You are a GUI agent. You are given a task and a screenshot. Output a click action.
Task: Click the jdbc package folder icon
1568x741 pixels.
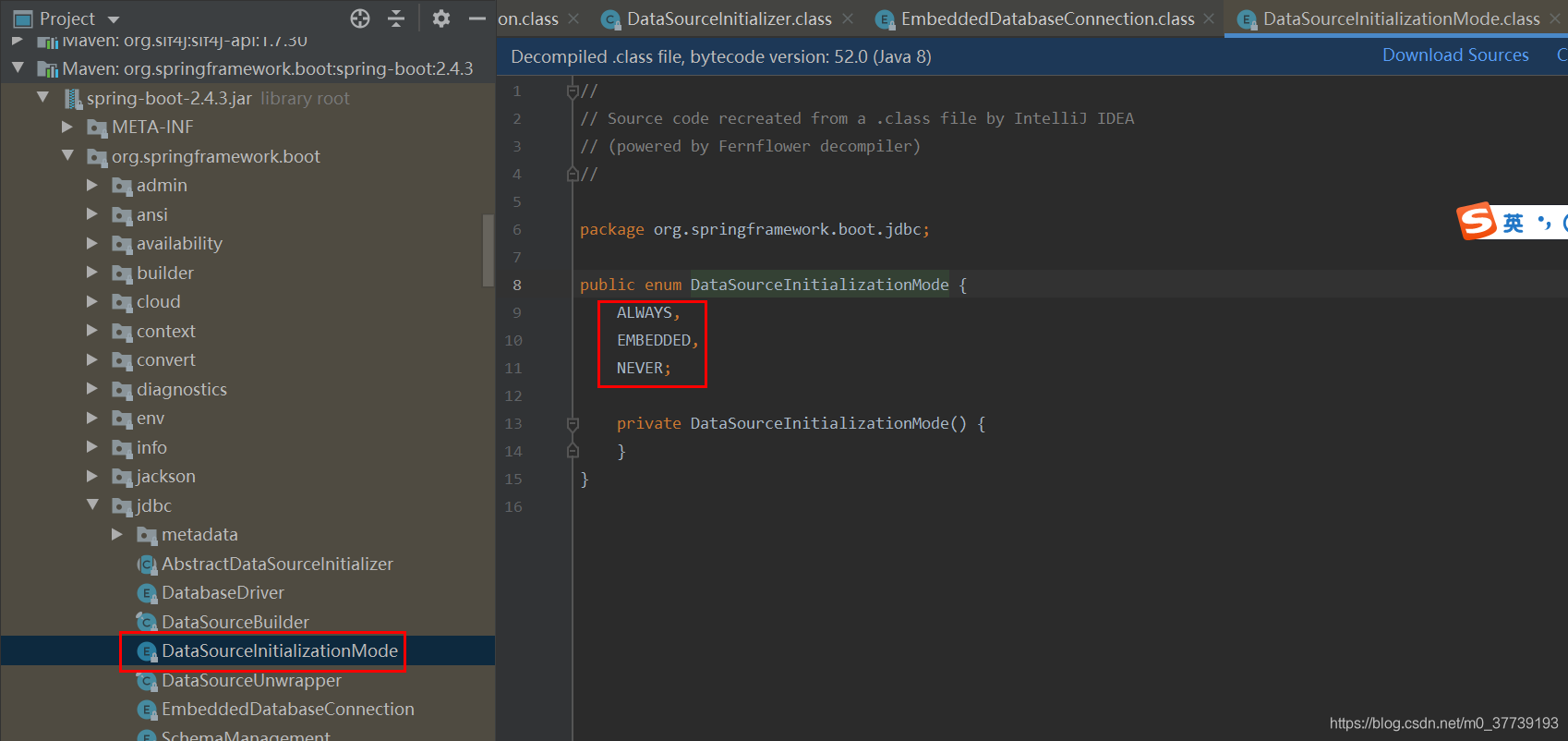pos(122,506)
